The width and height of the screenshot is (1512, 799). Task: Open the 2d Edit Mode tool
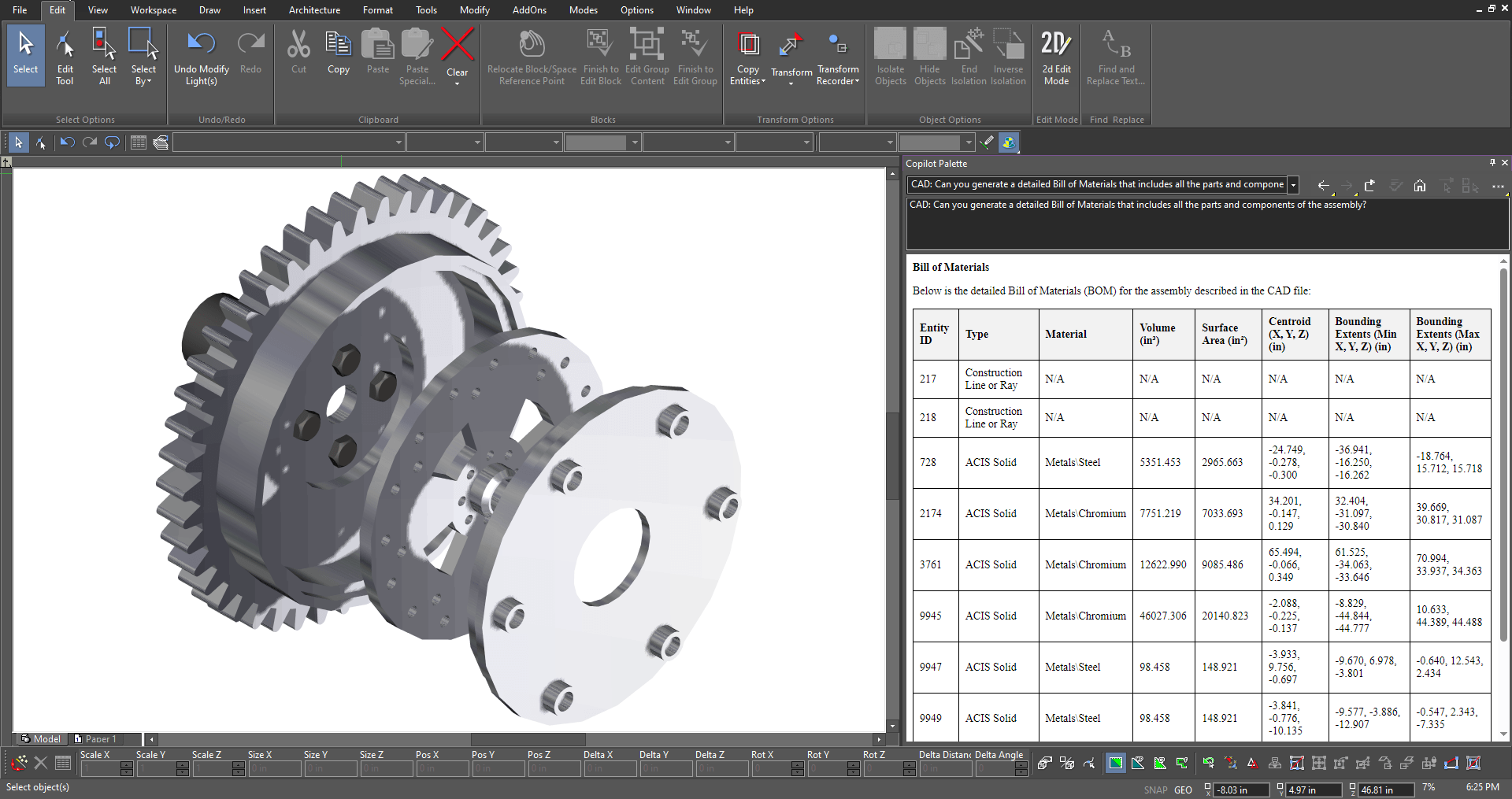[1056, 56]
